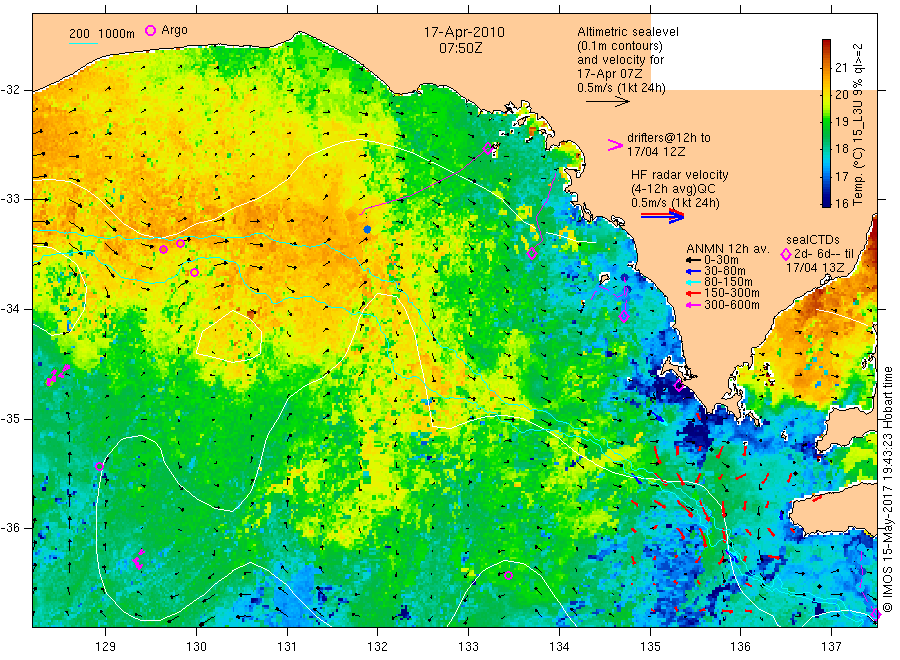Click the 'drifters@12h to' legend text
This screenshot has width=900, height=660.
669,138
